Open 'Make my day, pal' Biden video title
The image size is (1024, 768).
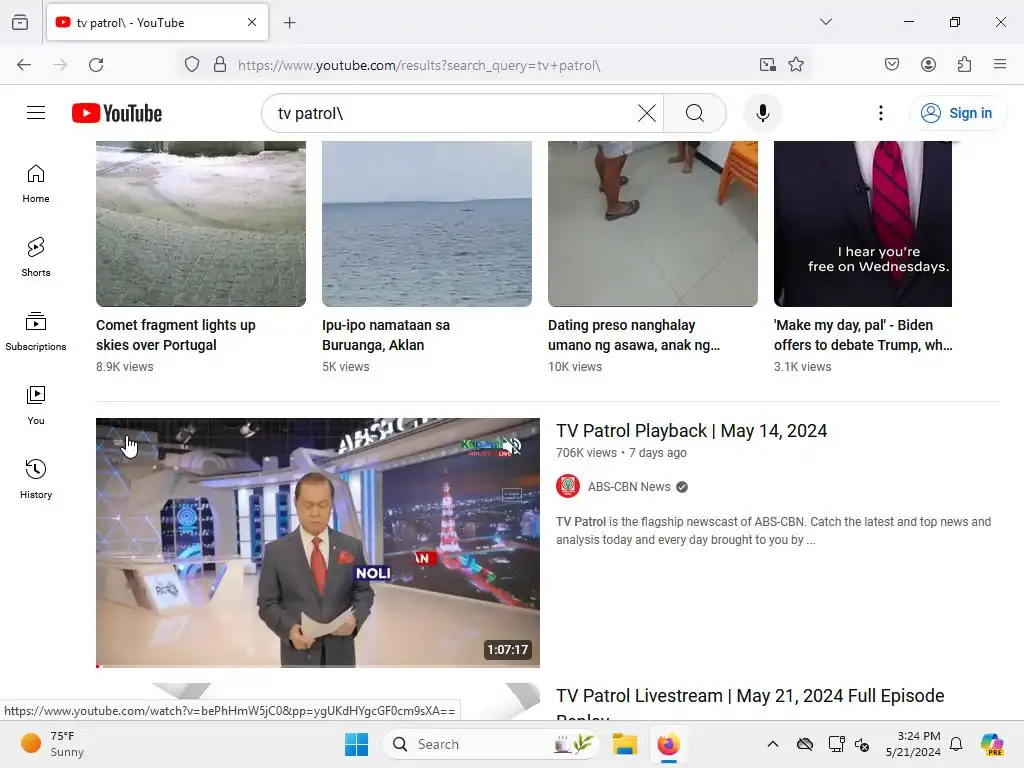(863, 335)
